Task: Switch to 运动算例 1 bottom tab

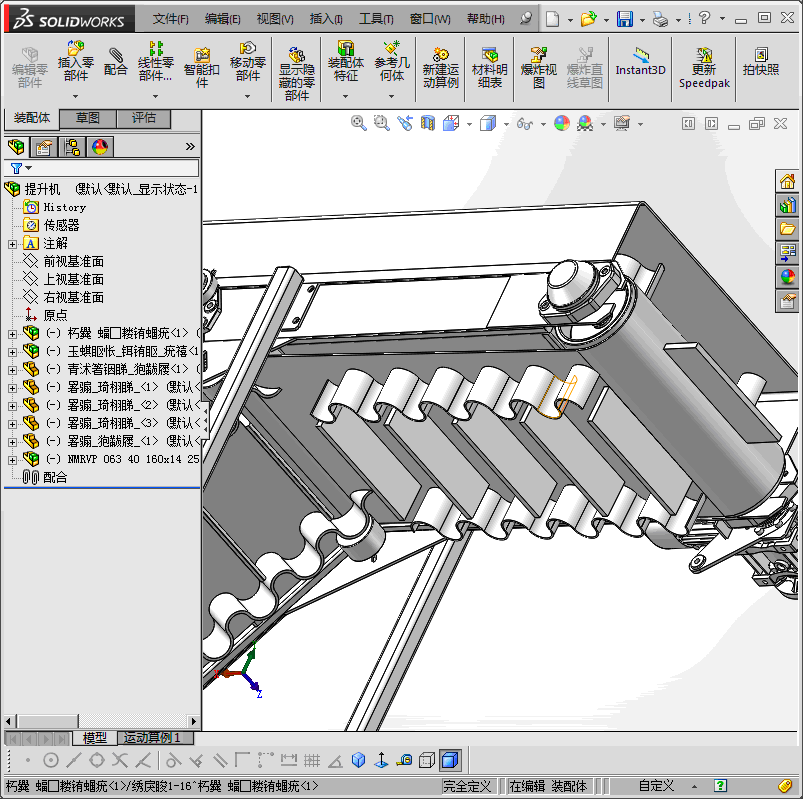Action: 152,738
